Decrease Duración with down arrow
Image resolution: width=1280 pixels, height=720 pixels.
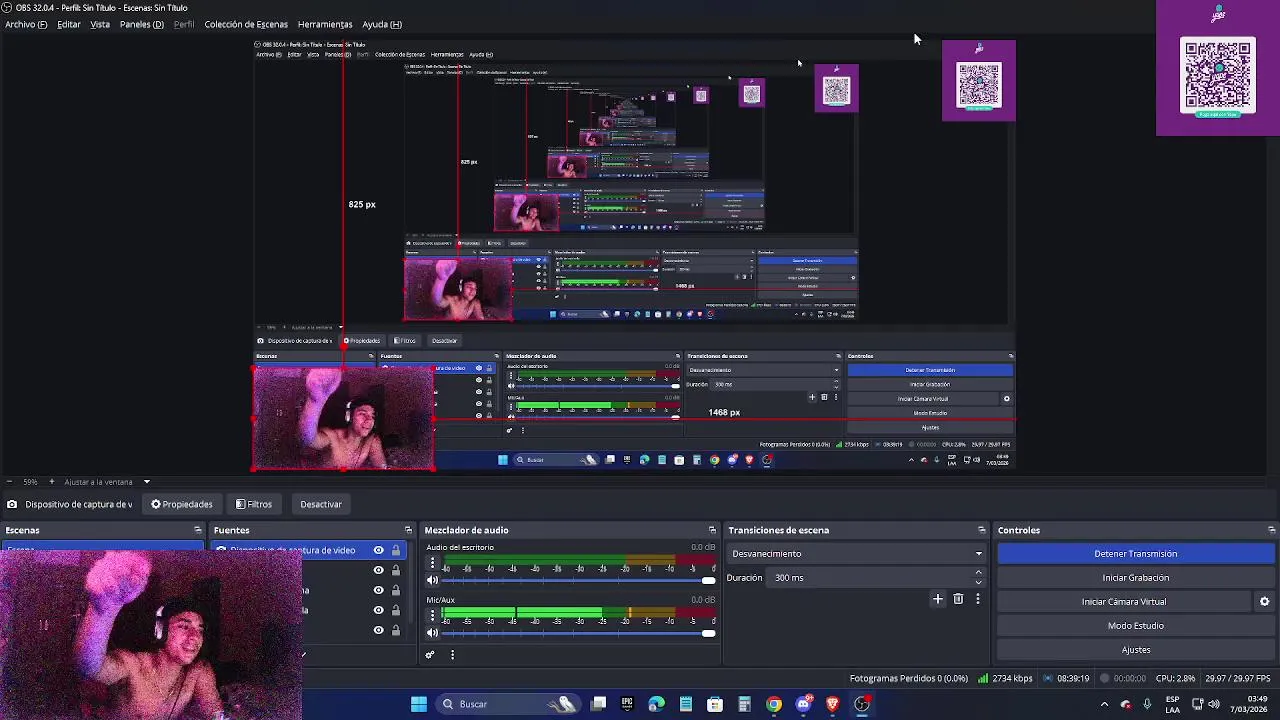pos(978,582)
